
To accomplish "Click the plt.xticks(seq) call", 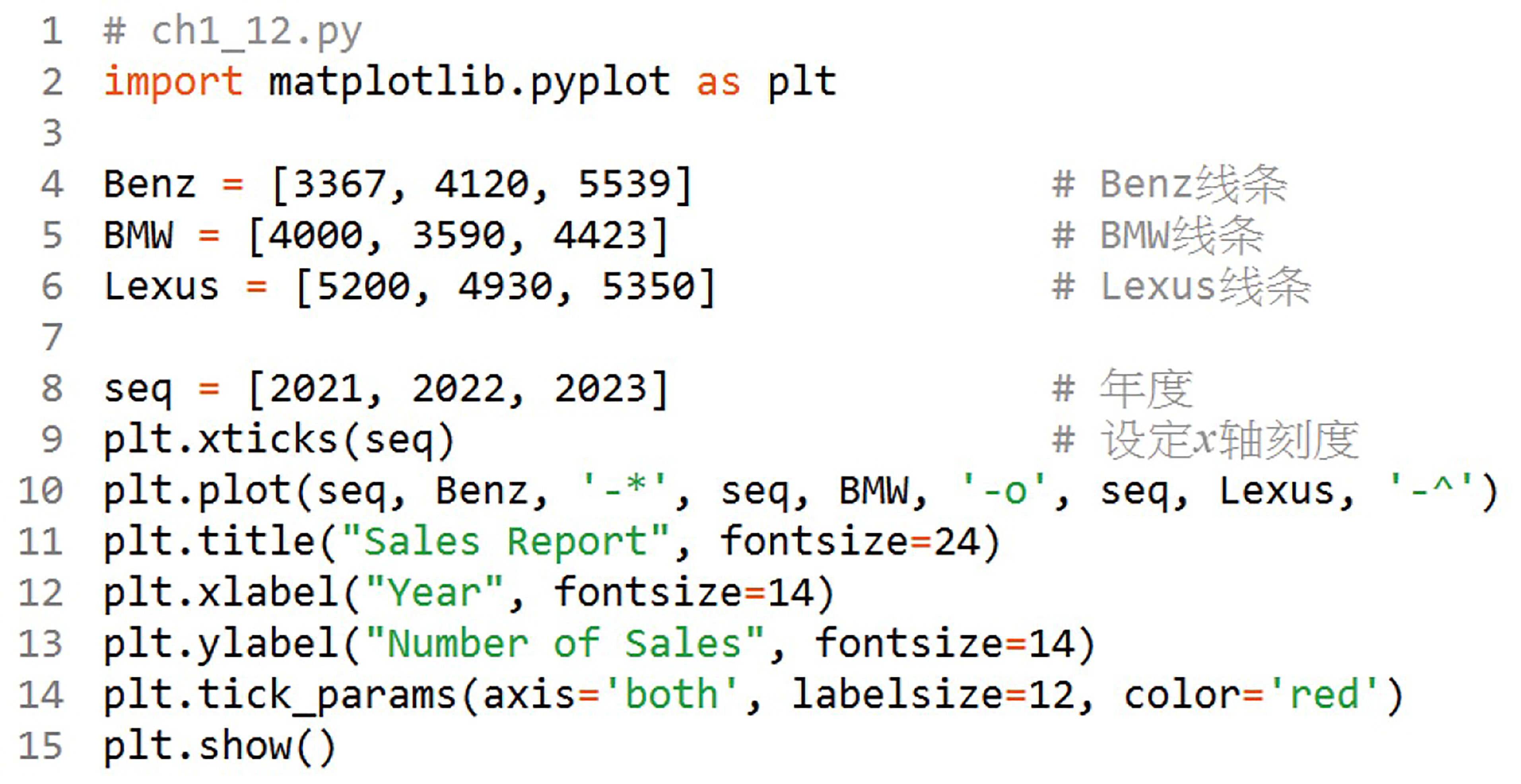I will [x=279, y=441].
